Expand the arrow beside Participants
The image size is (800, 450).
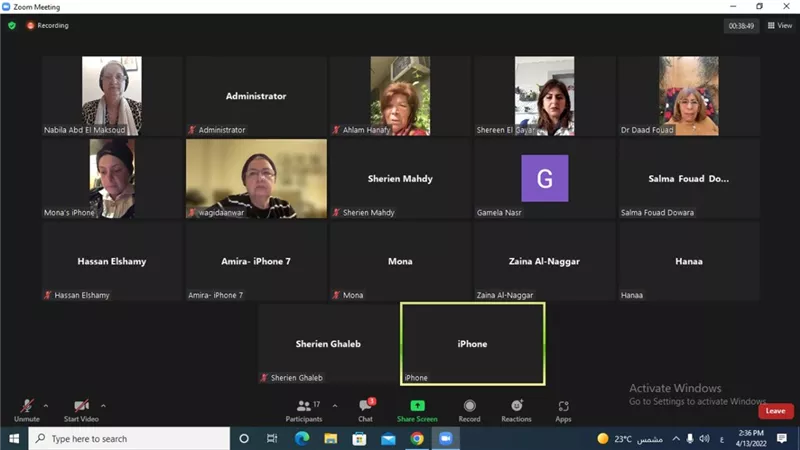(335, 406)
